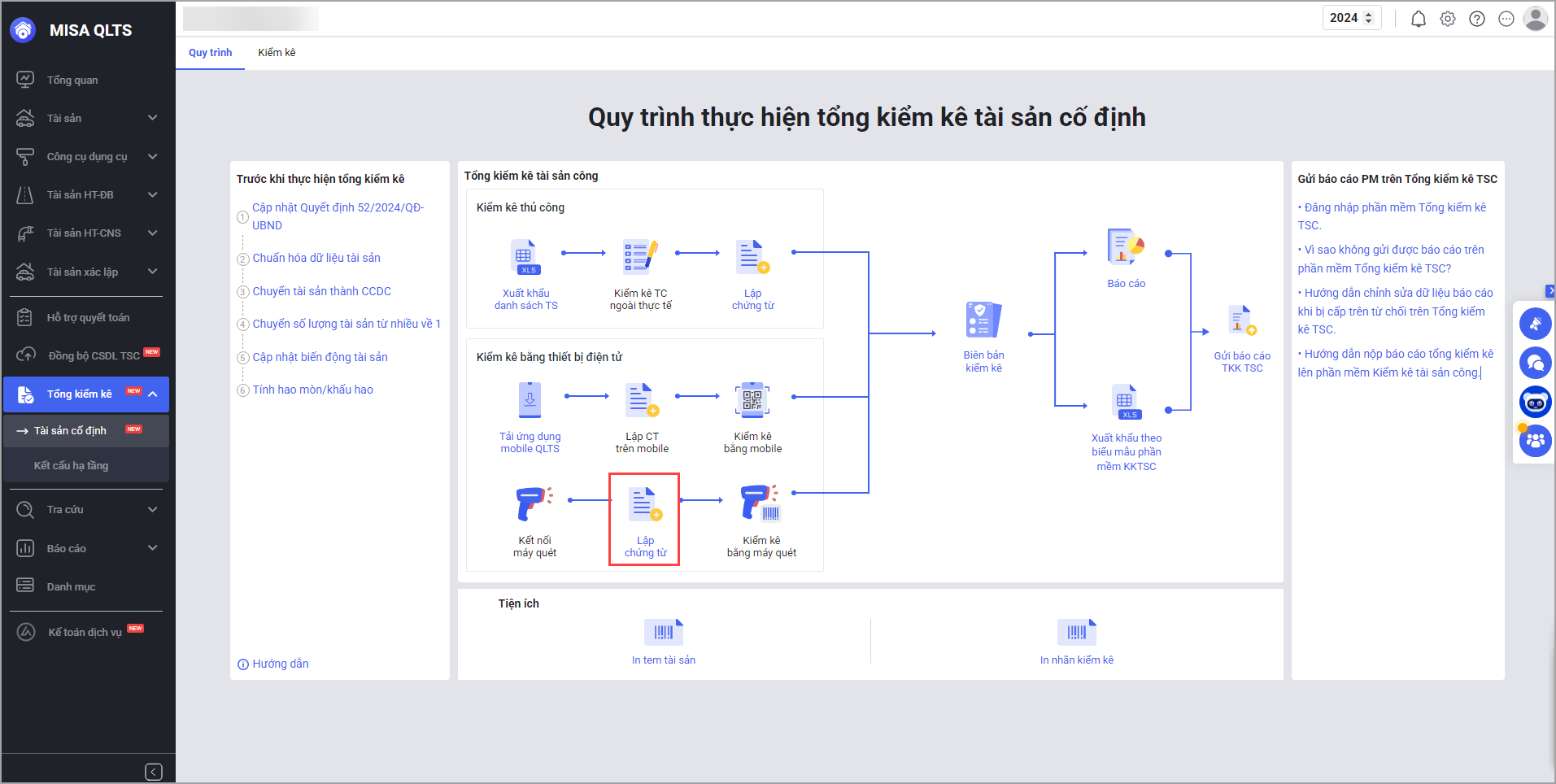Open Lập chứng từ in scanner row
The height and width of the screenshot is (784, 1556).
click(x=645, y=520)
